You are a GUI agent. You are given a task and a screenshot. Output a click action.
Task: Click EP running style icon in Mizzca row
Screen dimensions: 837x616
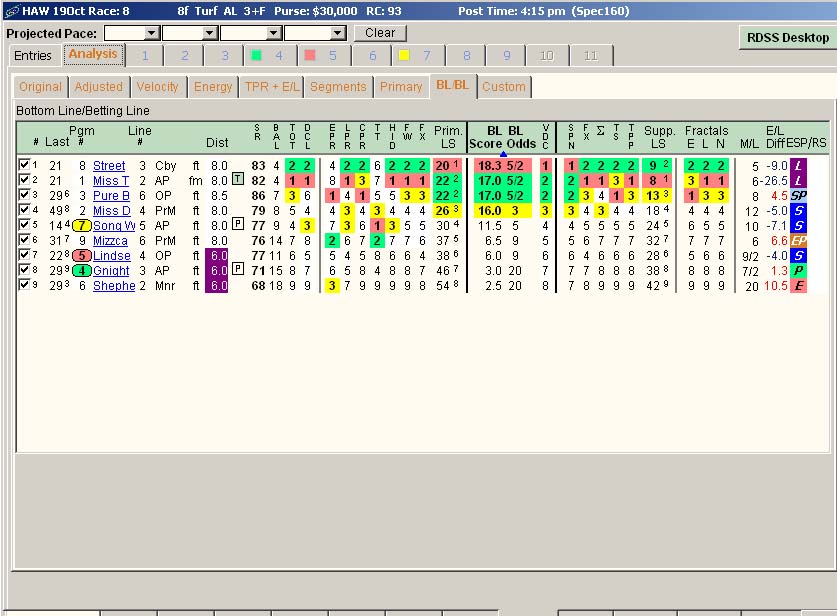(x=799, y=240)
